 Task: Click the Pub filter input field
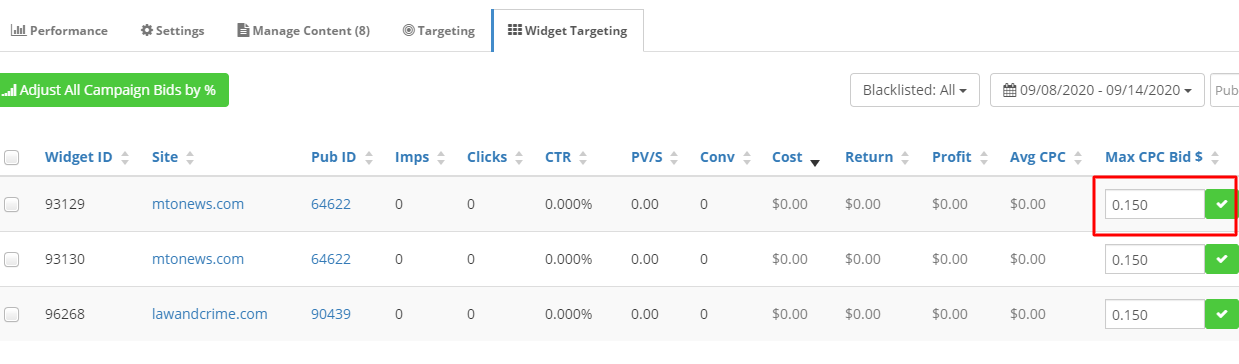tap(1224, 90)
